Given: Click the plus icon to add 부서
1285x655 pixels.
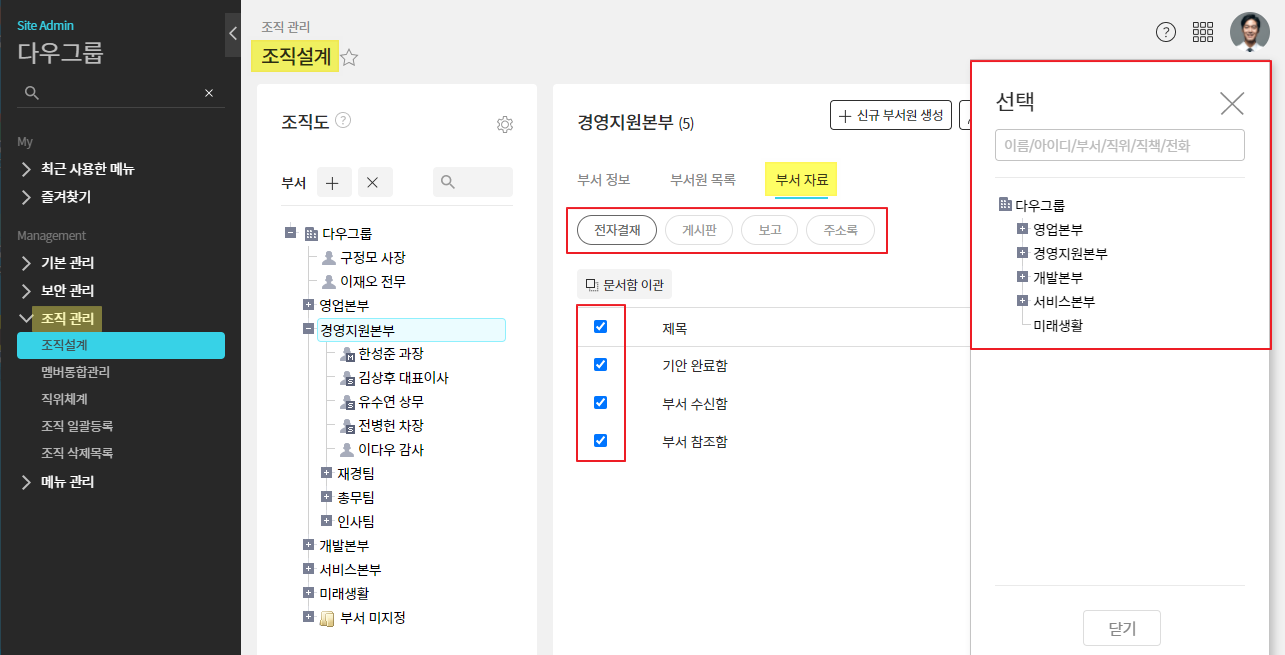Looking at the screenshot, I should pyautogui.click(x=334, y=182).
